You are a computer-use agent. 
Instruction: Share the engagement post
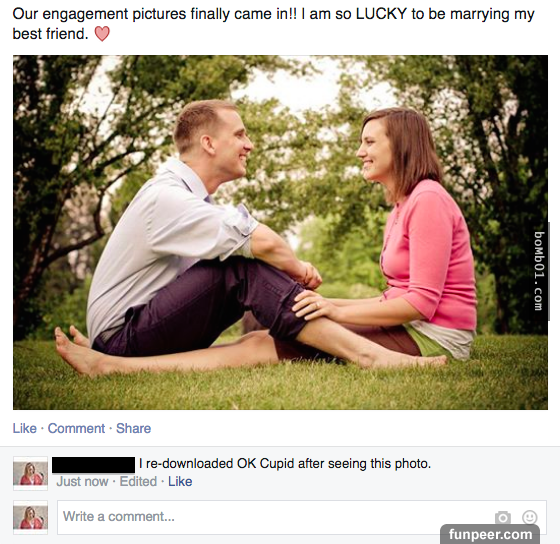pos(134,428)
